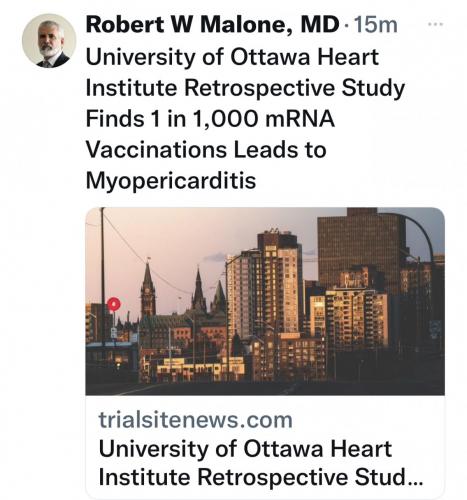Open the Ottawa skyline link preview image
This screenshot has width=467, height=500.
coord(265,301)
